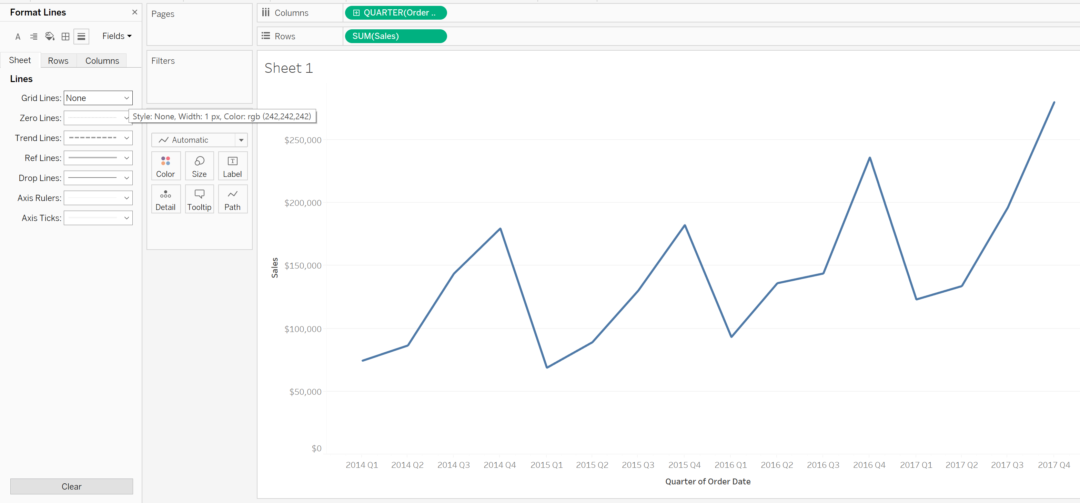Switch to the Sheet tab
1080x503 pixels.
click(x=20, y=61)
